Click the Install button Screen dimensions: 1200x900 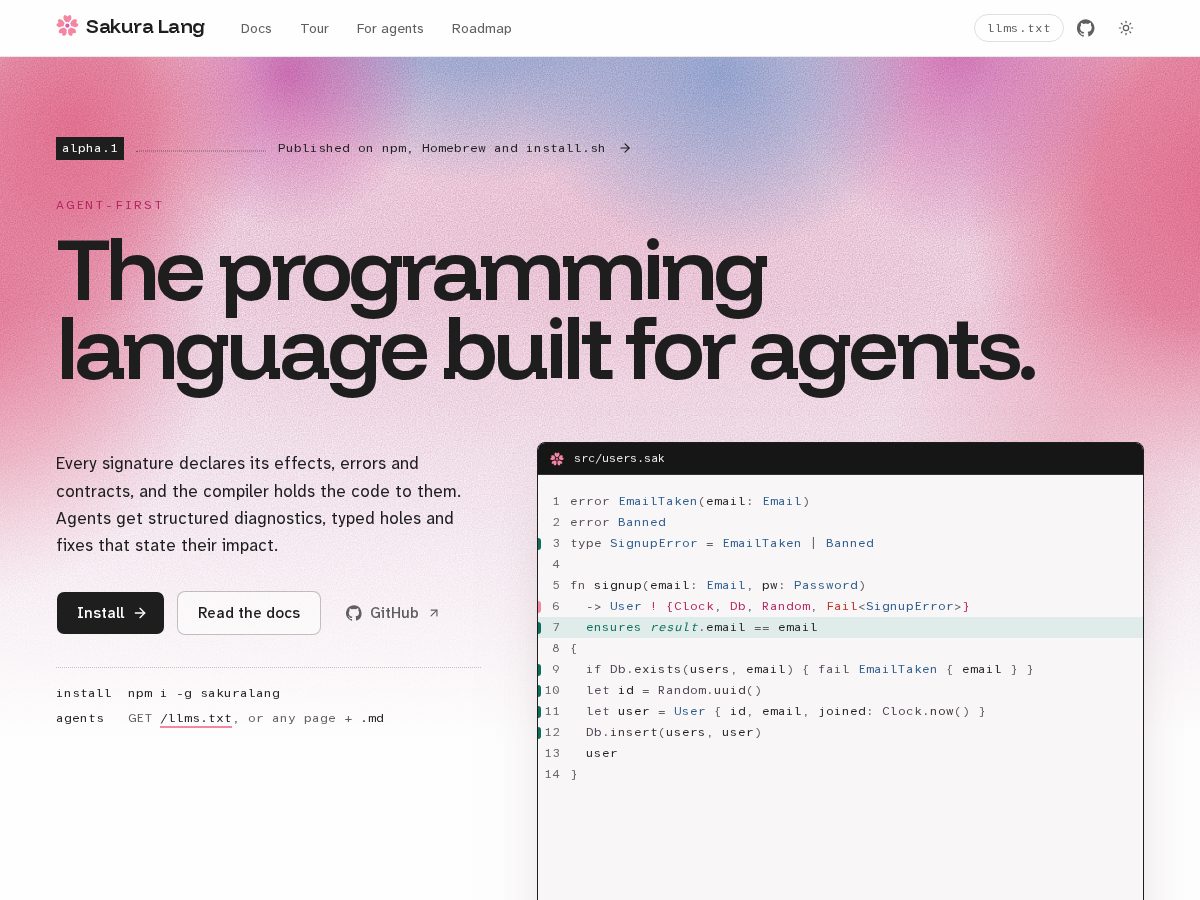point(110,613)
